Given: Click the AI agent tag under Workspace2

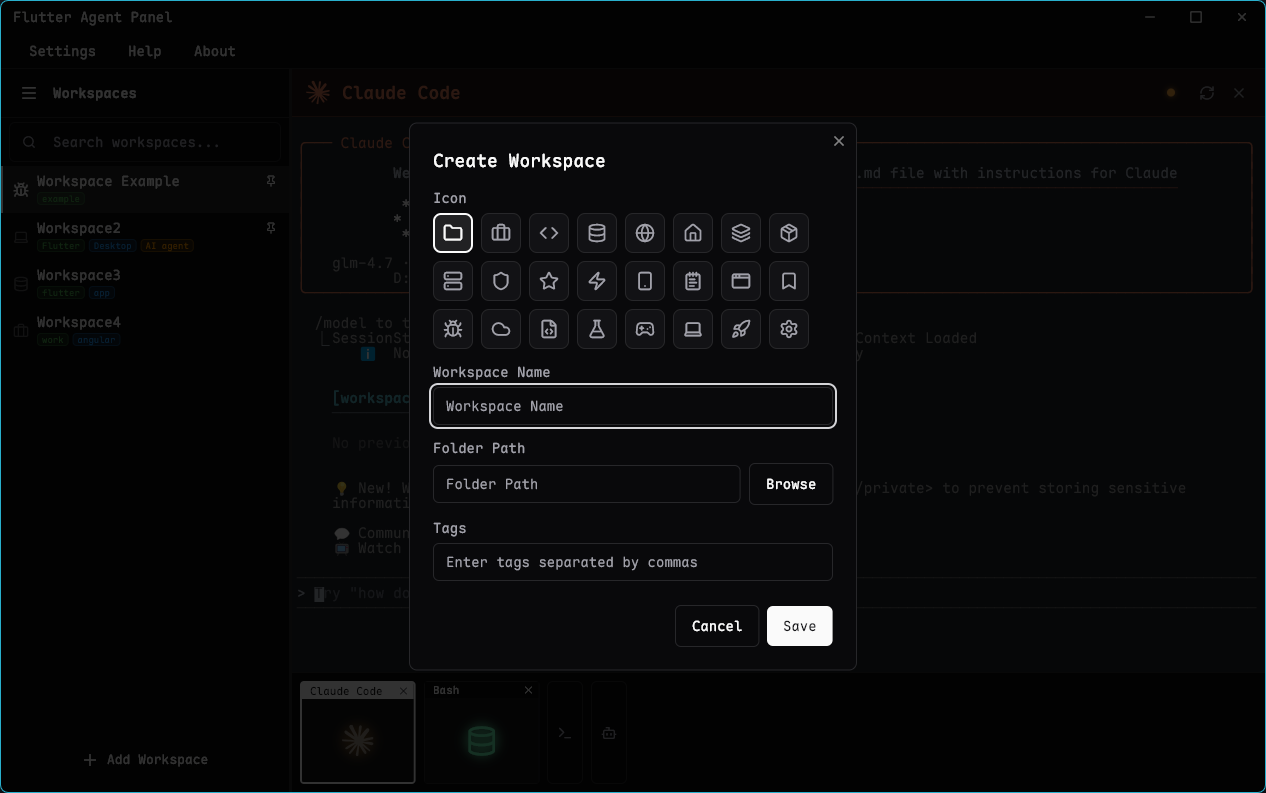Looking at the screenshot, I should [166, 246].
